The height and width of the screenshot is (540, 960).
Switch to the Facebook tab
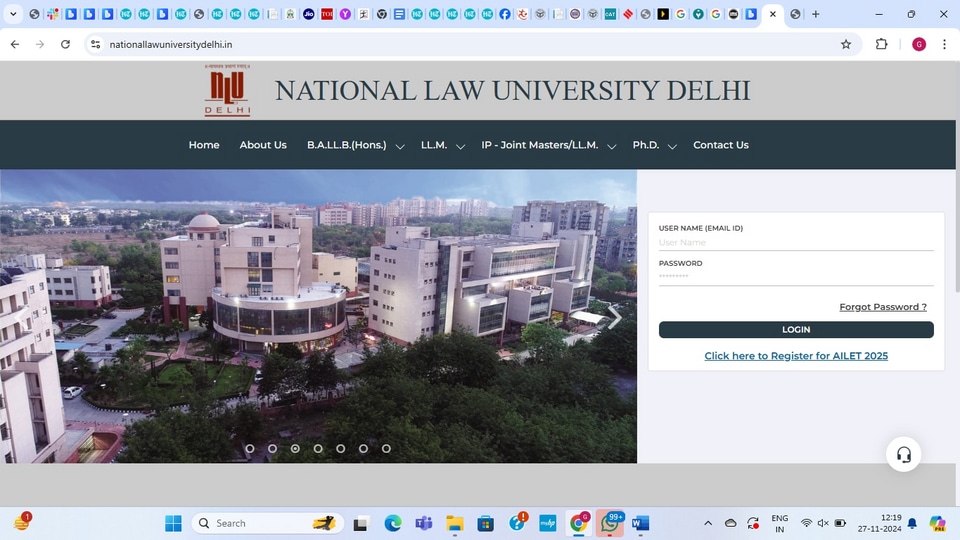click(504, 14)
